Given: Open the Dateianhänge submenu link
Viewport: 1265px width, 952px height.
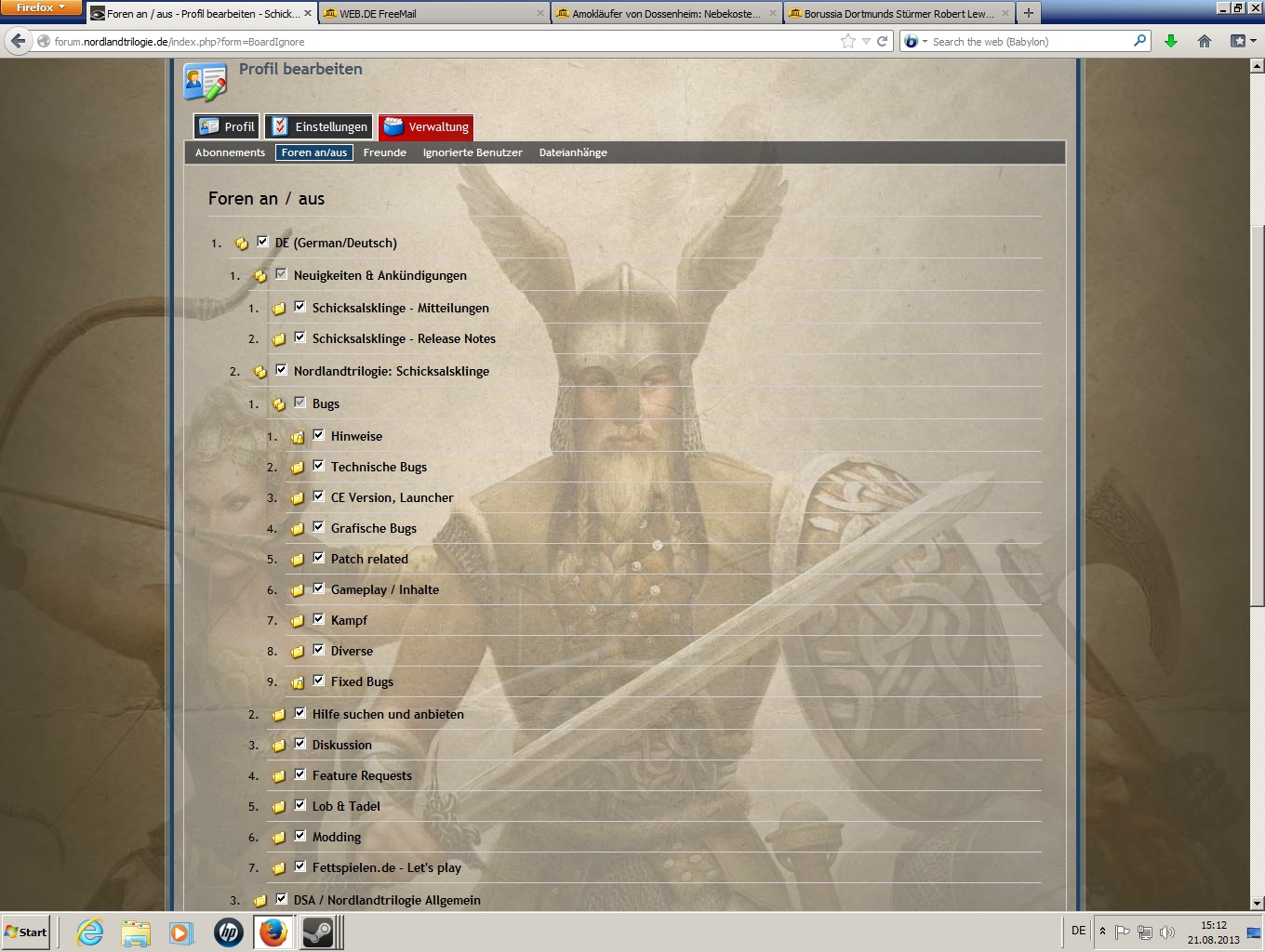Looking at the screenshot, I should click(573, 152).
